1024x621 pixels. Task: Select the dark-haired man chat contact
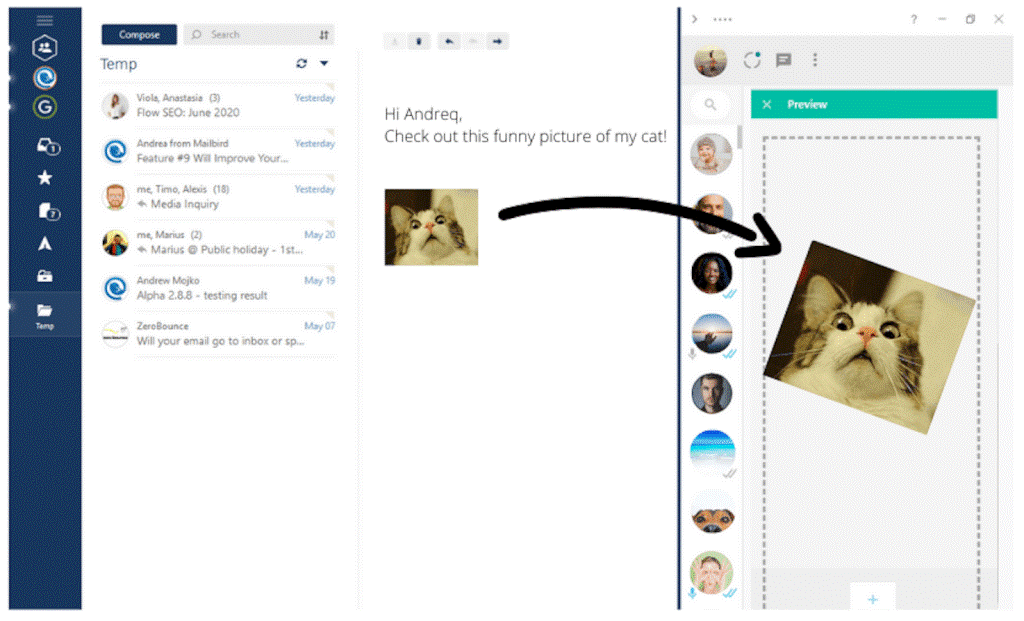pos(711,393)
